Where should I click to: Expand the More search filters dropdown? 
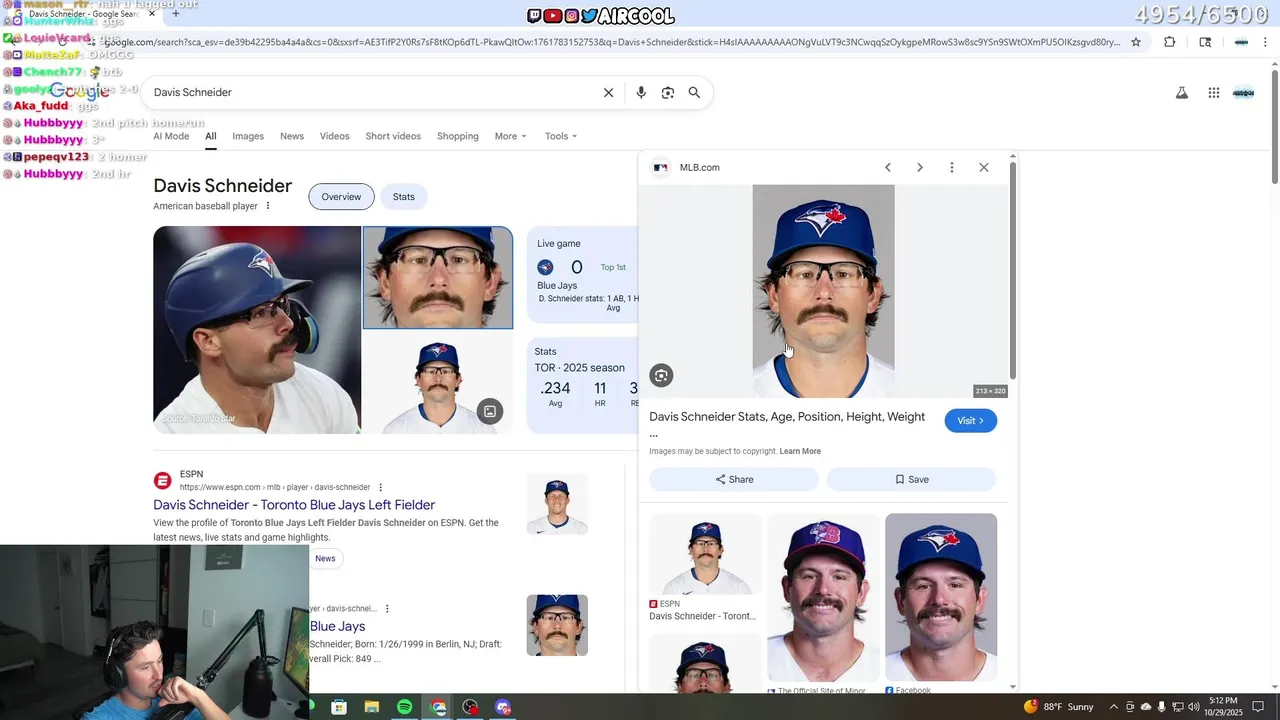[510, 136]
